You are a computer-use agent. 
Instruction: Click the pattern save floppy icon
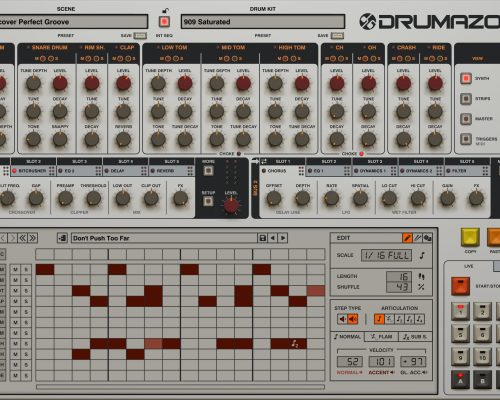[x=263, y=238]
